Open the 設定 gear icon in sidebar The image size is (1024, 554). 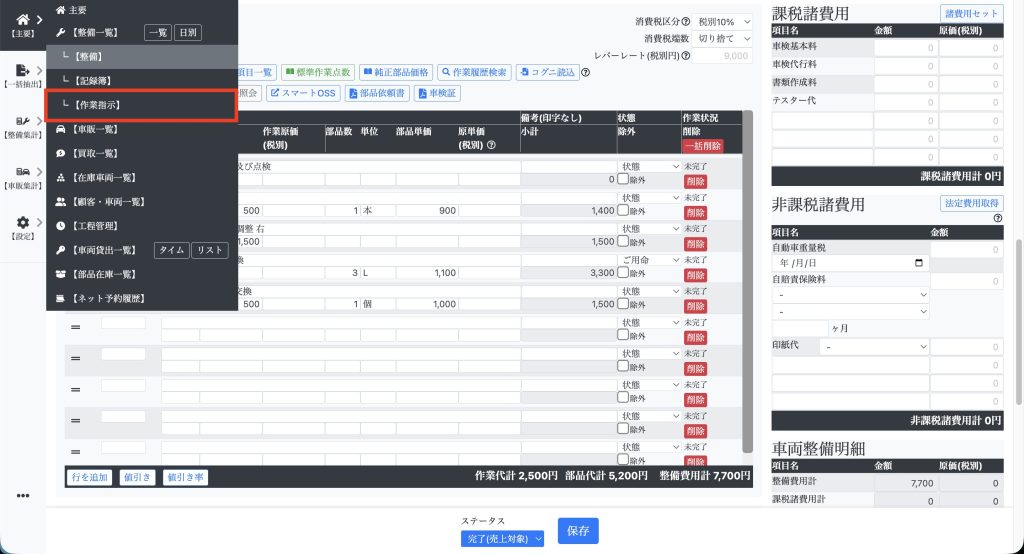(22, 223)
